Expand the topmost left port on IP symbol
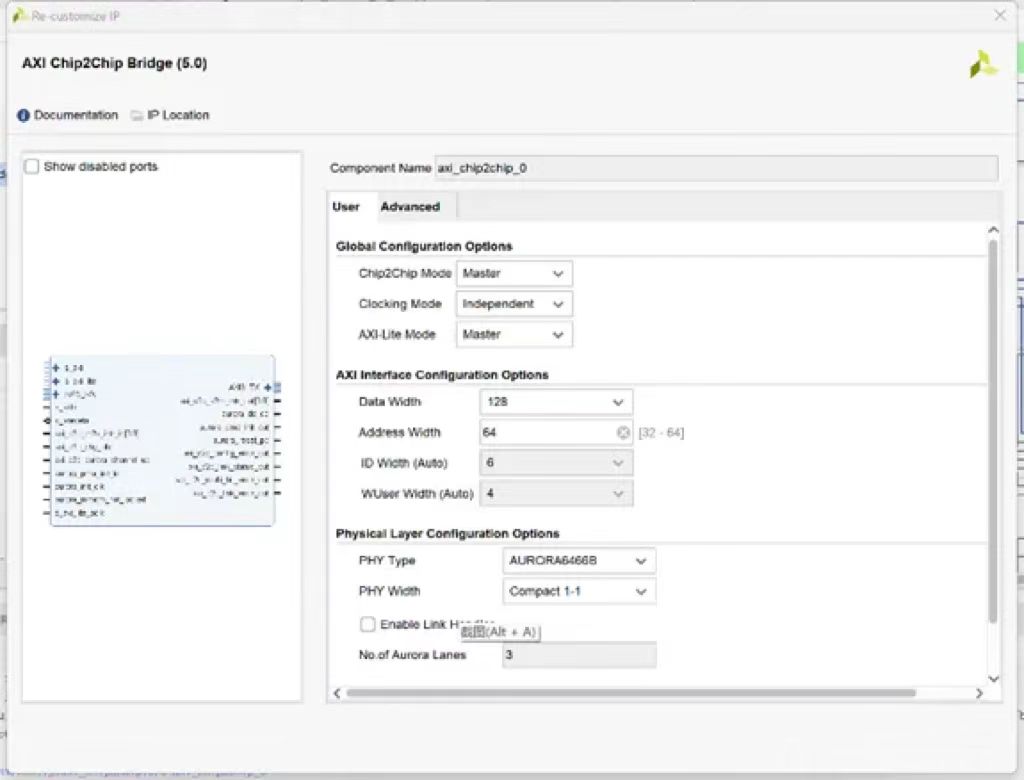 coord(56,368)
